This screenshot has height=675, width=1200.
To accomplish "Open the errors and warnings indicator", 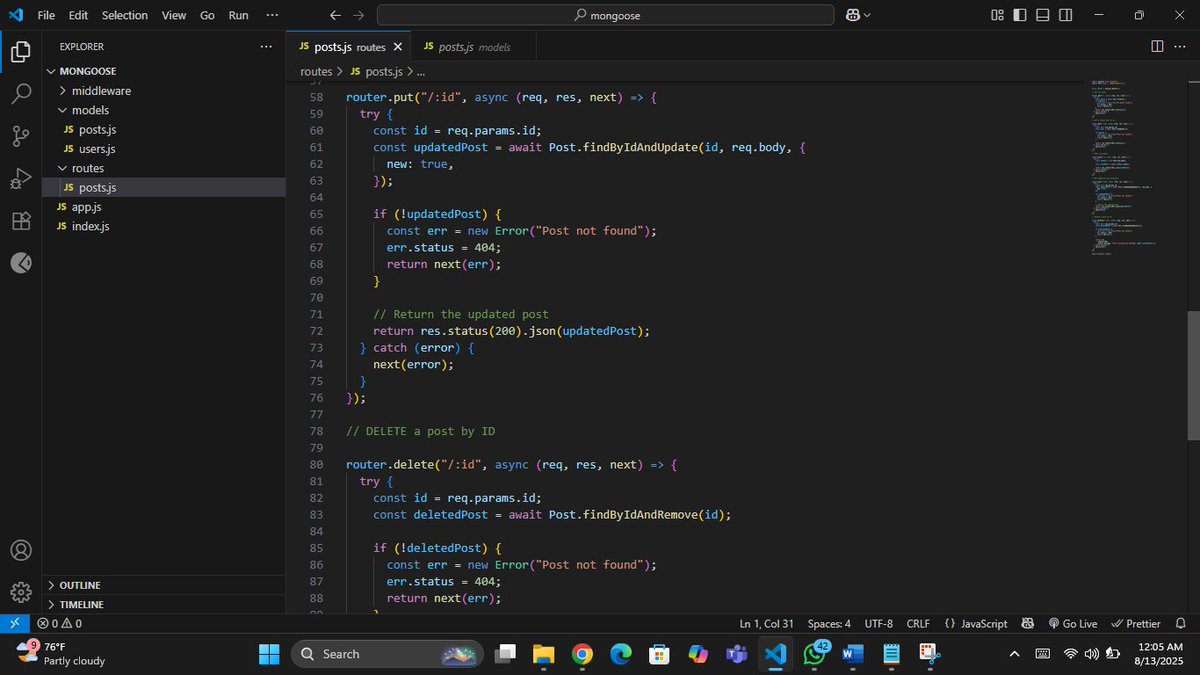I will pos(60,623).
